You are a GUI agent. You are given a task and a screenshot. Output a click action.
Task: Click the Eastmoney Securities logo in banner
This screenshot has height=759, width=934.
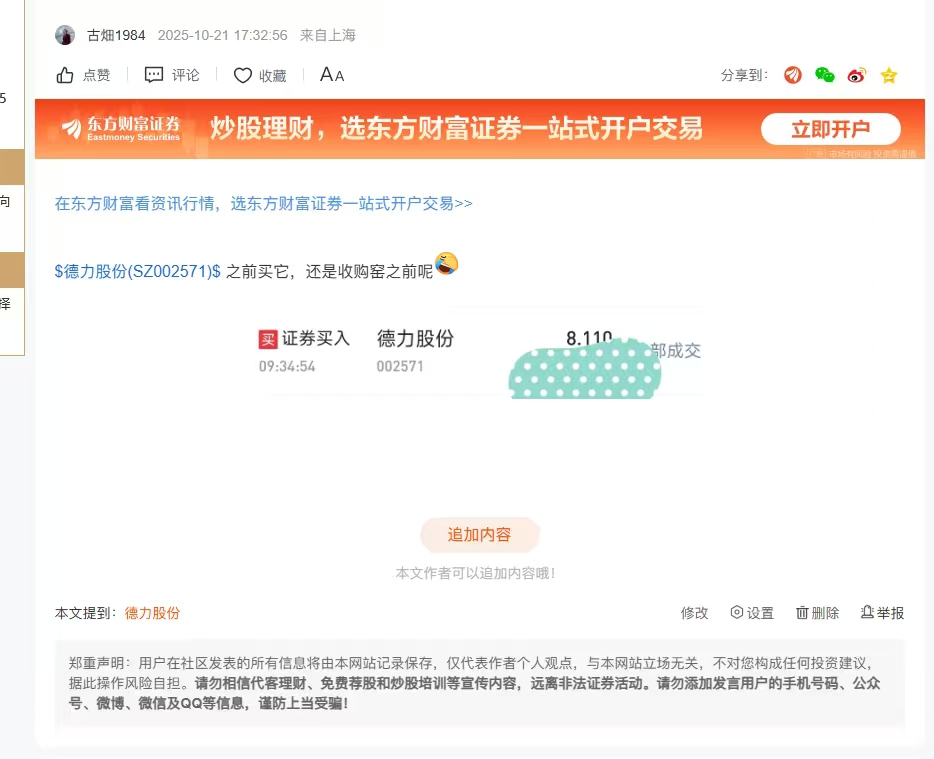[x=121, y=129]
